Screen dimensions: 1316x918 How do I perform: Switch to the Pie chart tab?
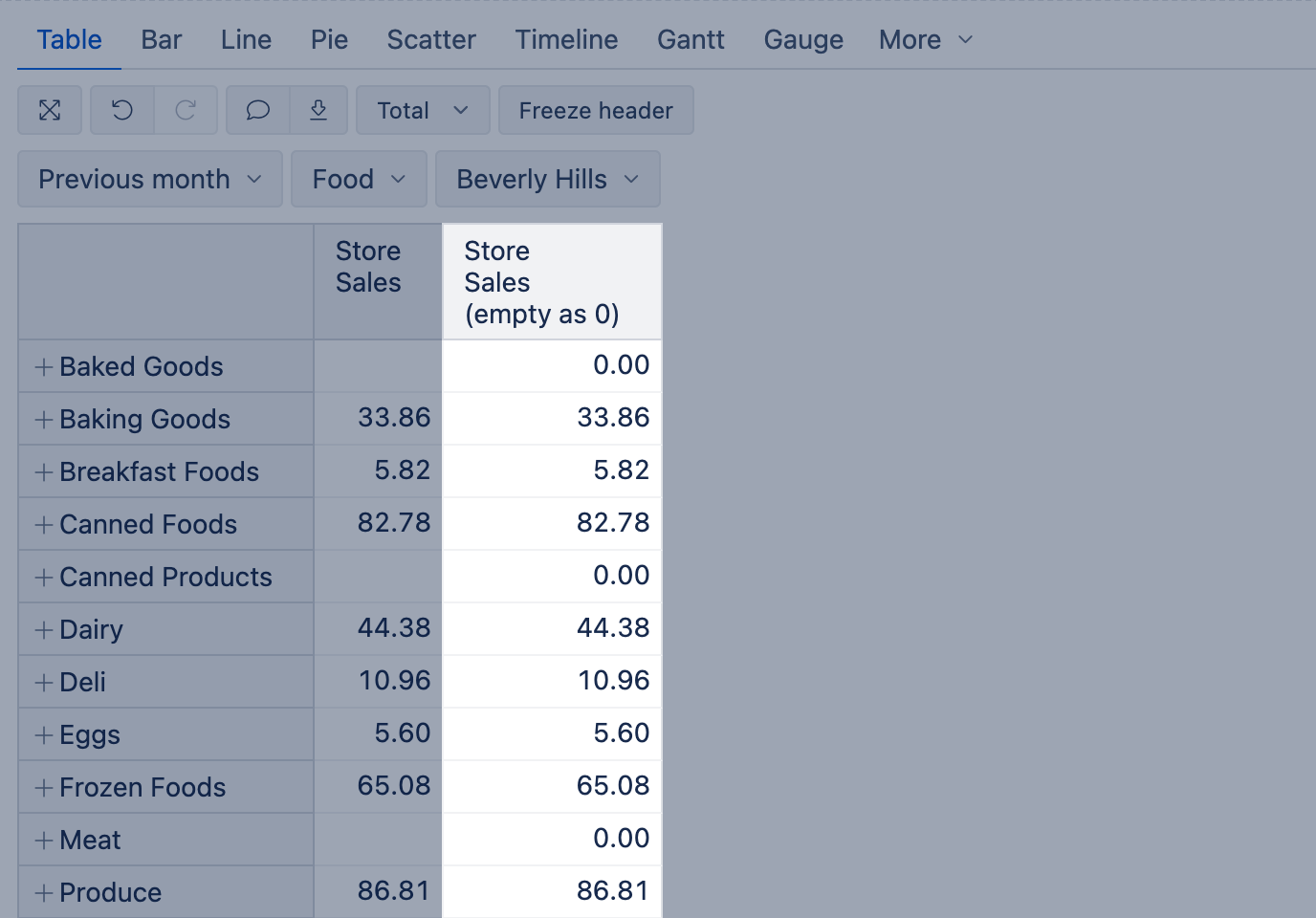click(x=329, y=40)
